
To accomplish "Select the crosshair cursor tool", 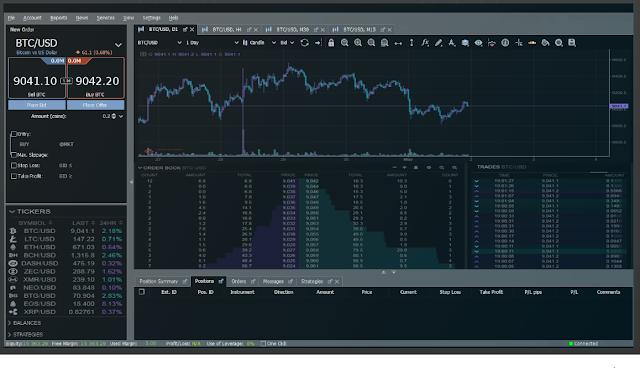I will [x=519, y=43].
